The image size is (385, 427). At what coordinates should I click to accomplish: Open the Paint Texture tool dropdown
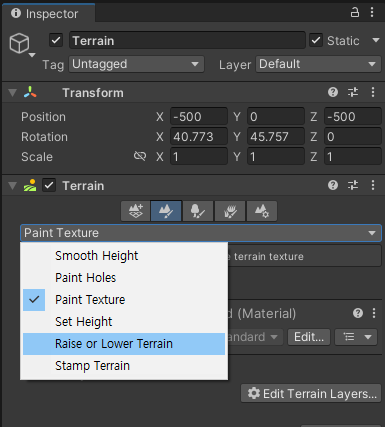[x=201, y=233]
